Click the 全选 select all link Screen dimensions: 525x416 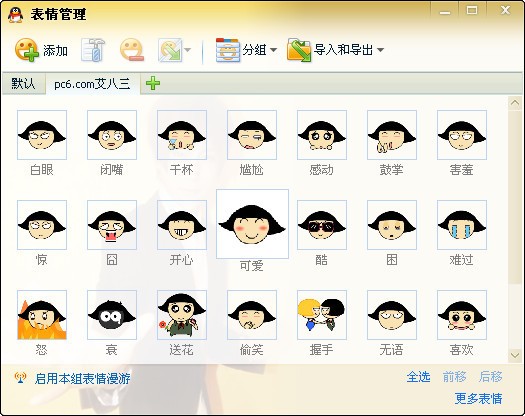(x=418, y=377)
